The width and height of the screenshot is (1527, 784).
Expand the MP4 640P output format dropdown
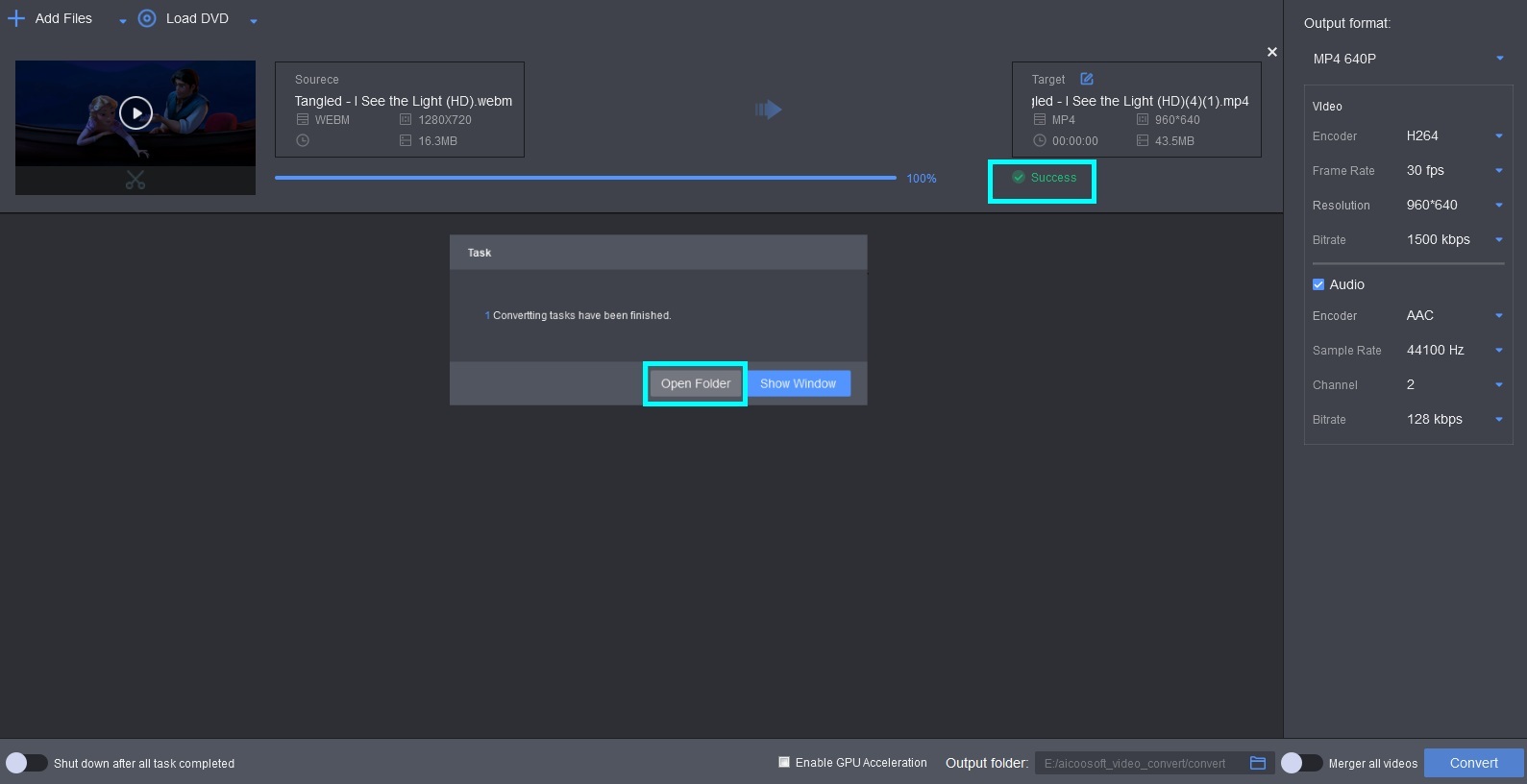coord(1408,59)
